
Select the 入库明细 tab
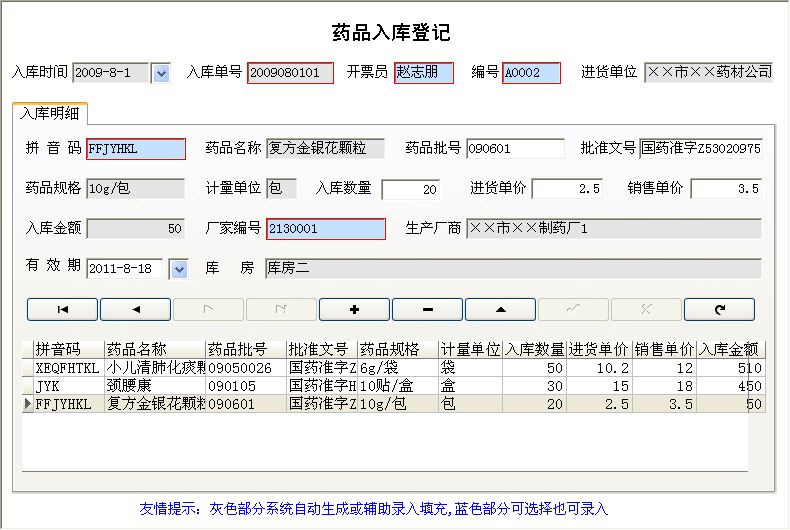point(49,112)
